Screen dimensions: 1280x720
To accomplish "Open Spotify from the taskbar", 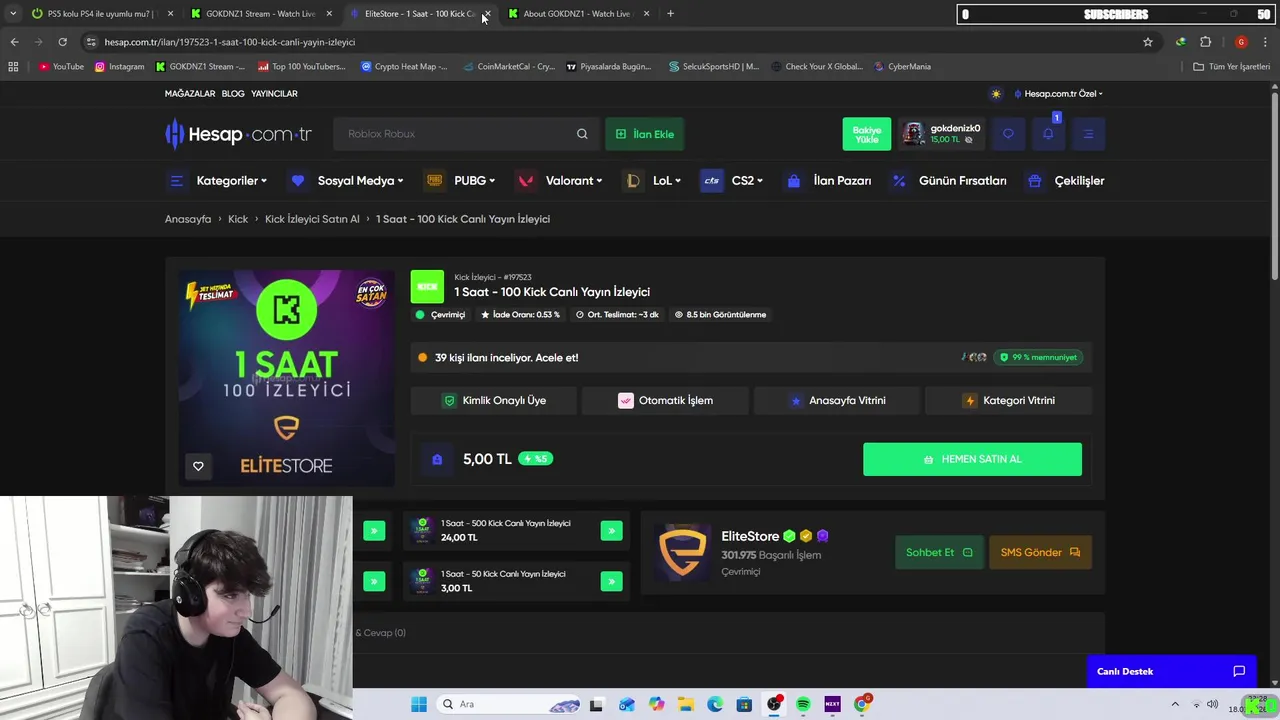I will tap(803, 704).
